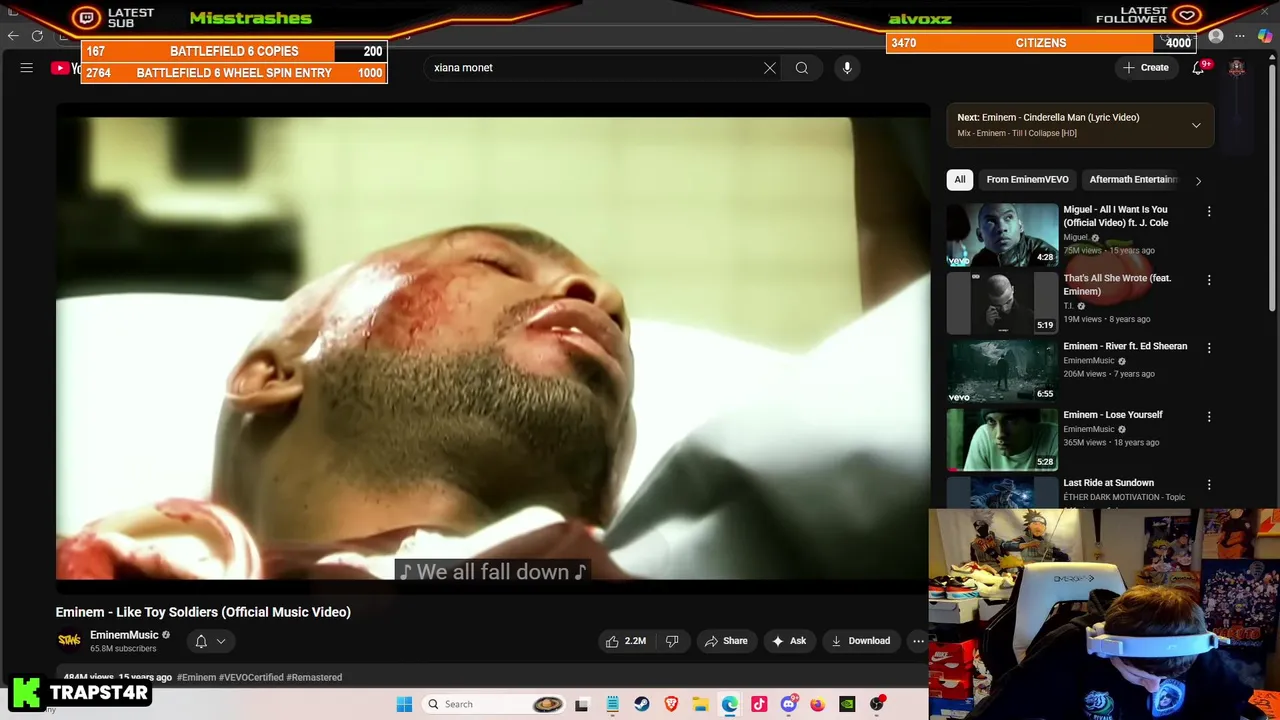1280x720 pixels.
Task: Open the browser profile icon
Action: [1216, 36]
